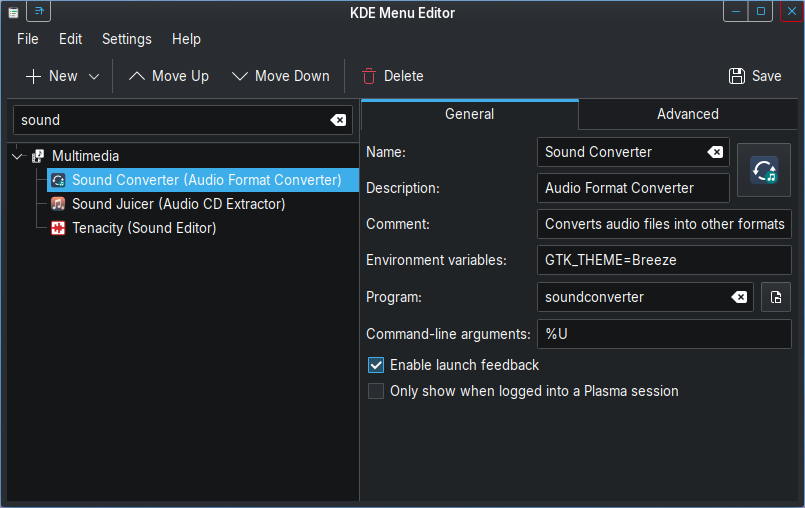Open the Settings menu

click(127, 39)
